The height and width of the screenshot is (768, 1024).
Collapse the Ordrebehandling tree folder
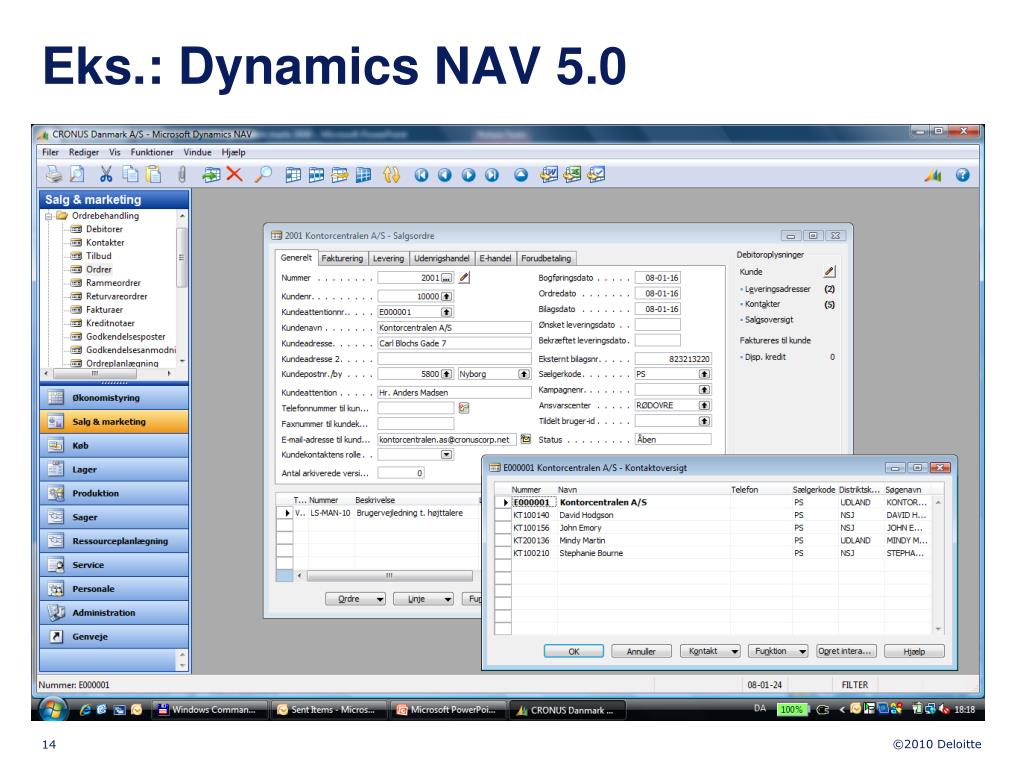click(48, 216)
